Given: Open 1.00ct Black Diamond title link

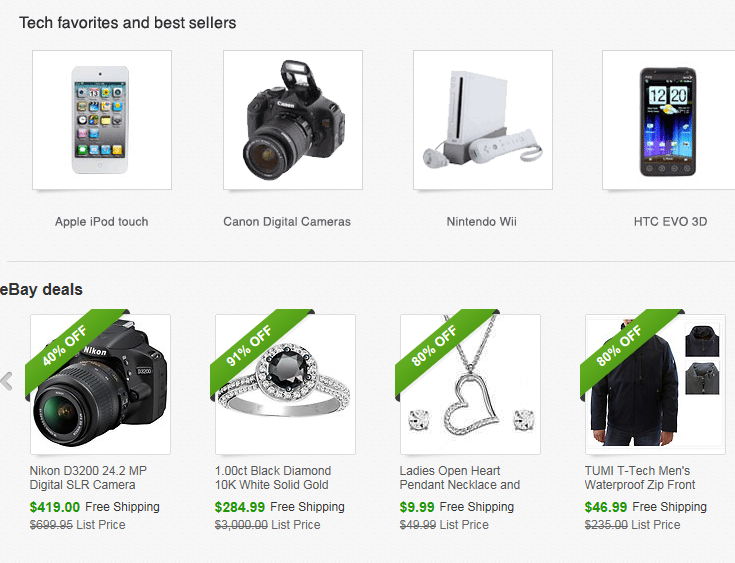Looking at the screenshot, I should click(273, 478).
